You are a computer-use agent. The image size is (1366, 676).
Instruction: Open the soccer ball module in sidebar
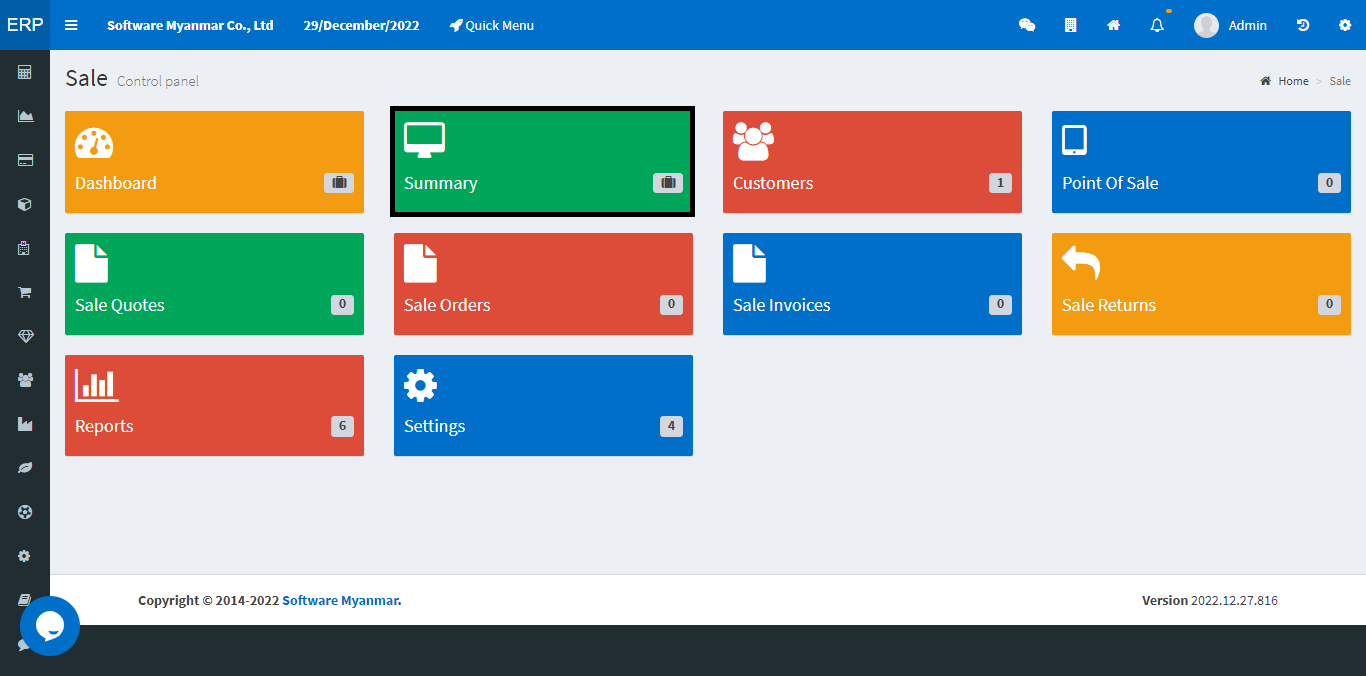coord(25,512)
